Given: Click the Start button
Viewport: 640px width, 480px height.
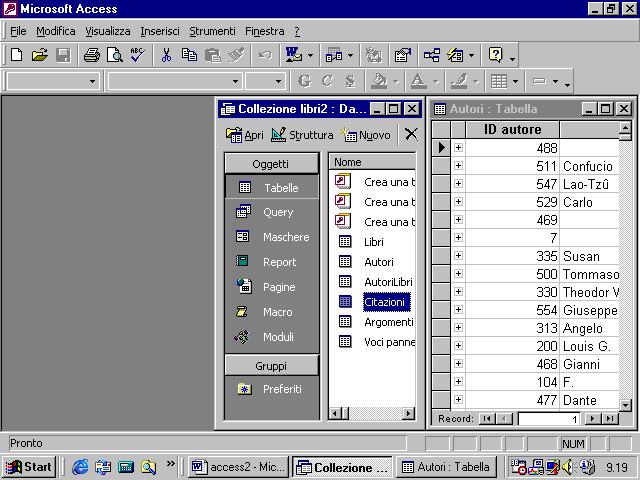Looking at the screenshot, I should pos(29,467).
